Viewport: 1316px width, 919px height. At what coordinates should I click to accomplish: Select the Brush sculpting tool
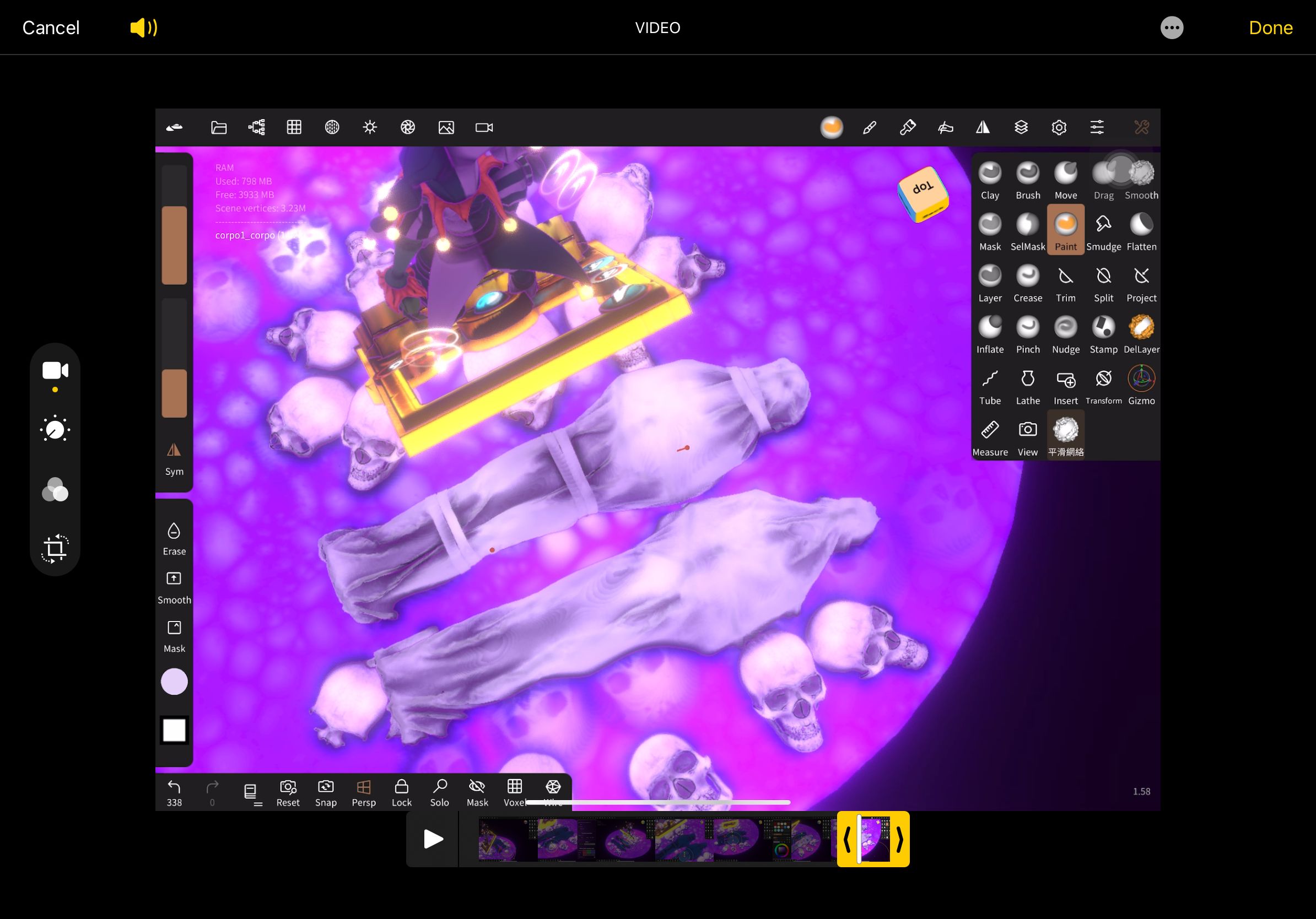(1028, 180)
